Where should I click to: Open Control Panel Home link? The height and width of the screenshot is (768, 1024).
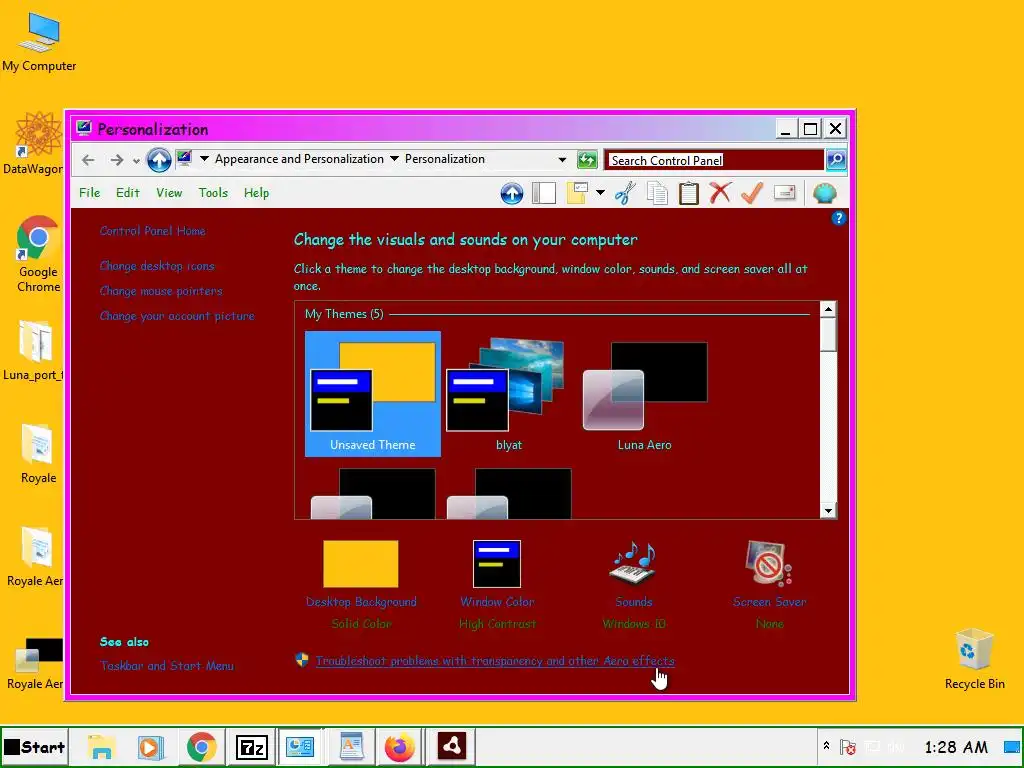(153, 231)
